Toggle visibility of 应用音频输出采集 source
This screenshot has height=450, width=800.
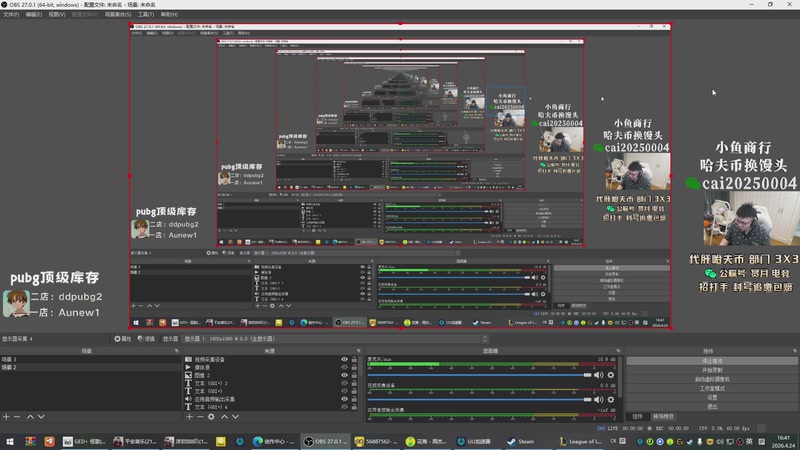click(344, 399)
